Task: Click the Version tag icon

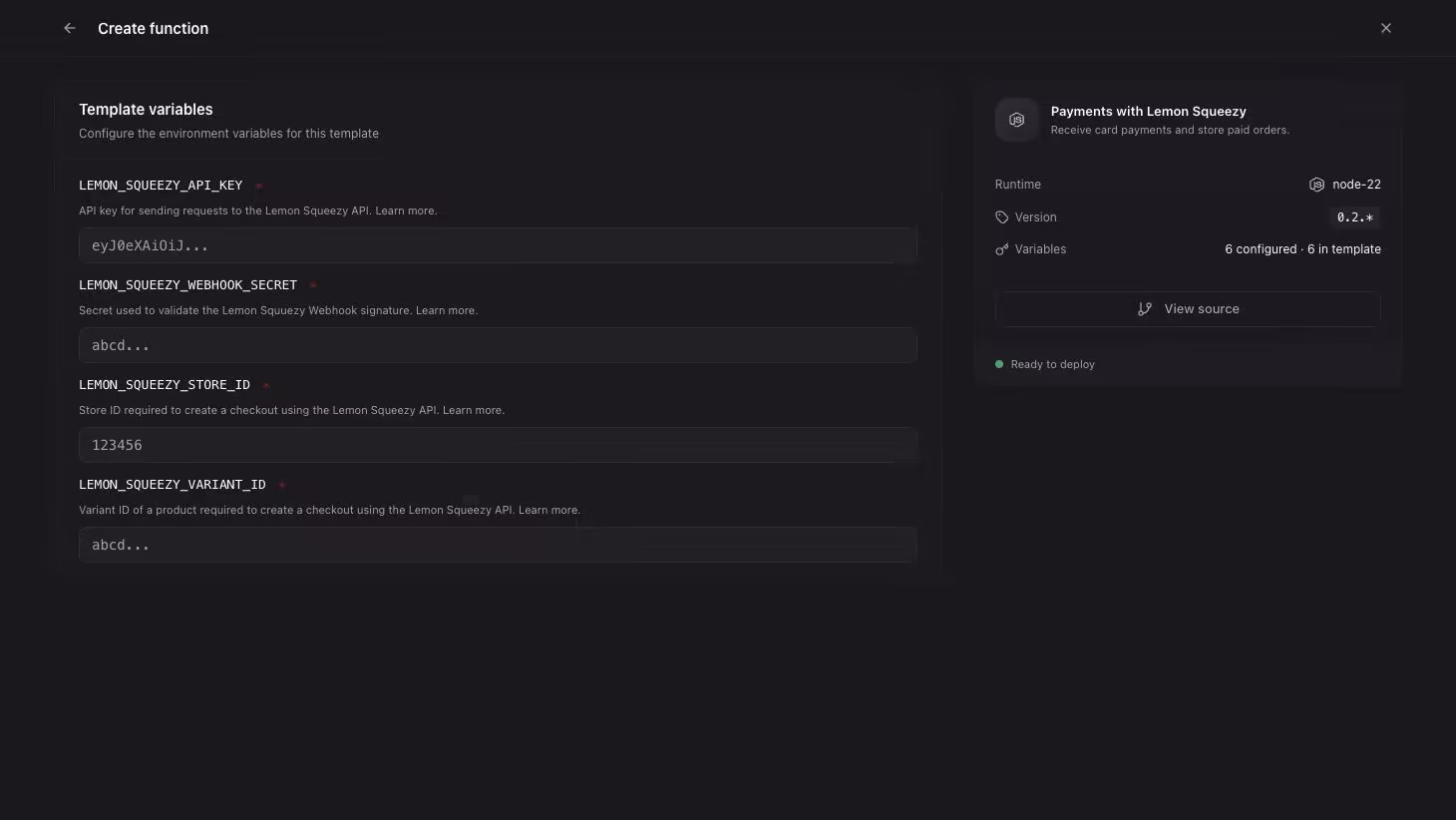Action: 1001,217
